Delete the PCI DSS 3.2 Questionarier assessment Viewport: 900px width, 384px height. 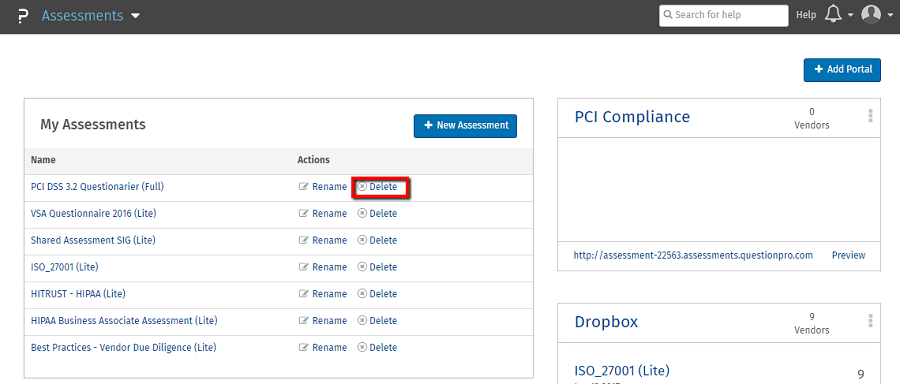[377, 187]
